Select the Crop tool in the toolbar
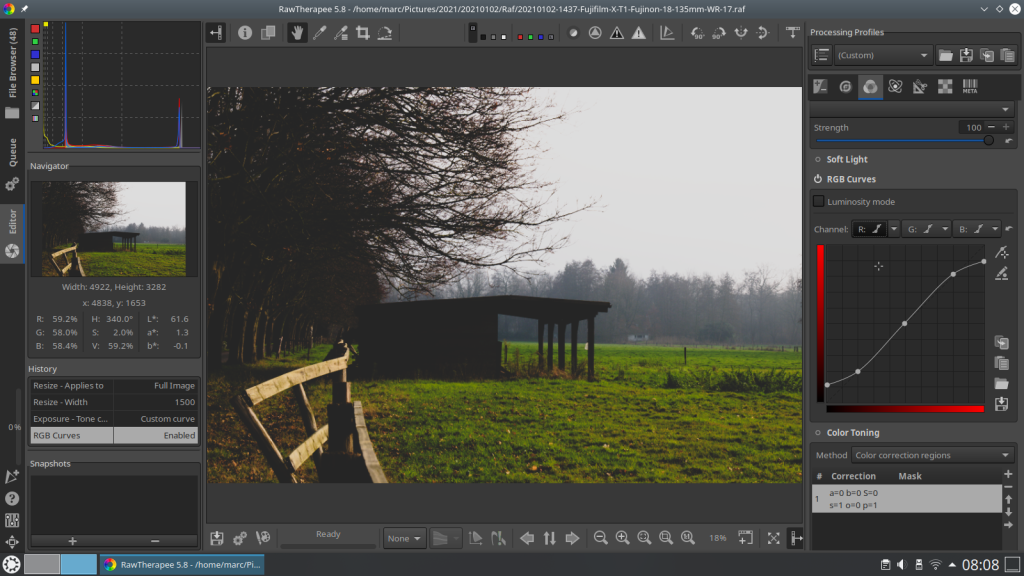The image size is (1024, 576). pyautogui.click(x=363, y=33)
